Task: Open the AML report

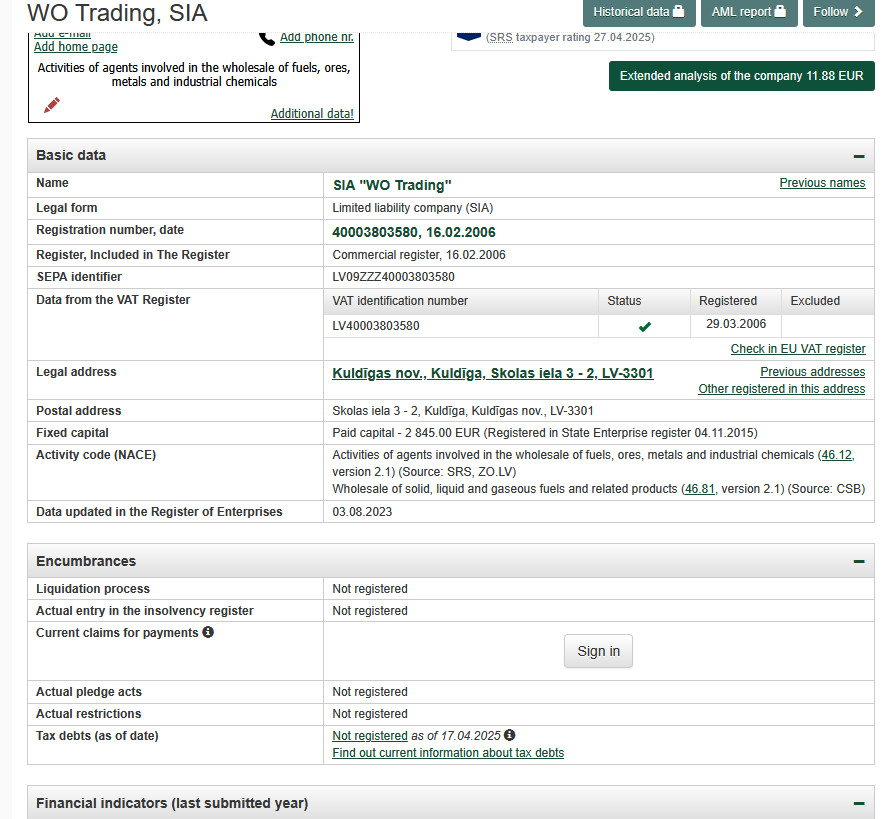Action: point(749,12)
